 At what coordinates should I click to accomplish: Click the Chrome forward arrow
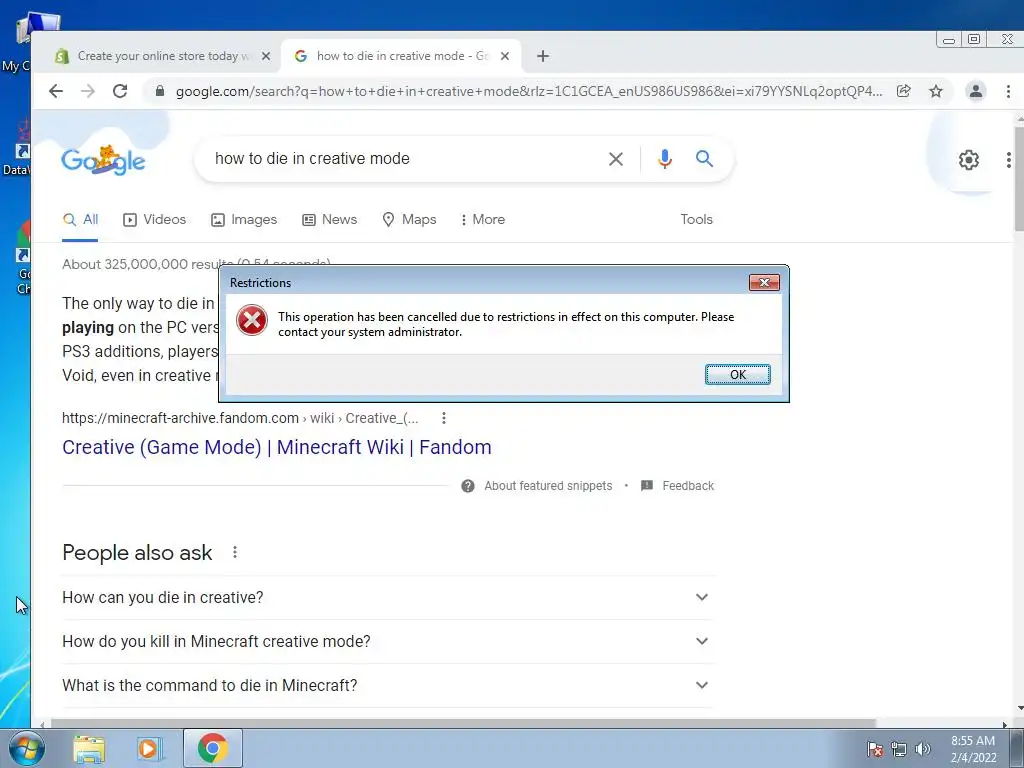[88, 91]
